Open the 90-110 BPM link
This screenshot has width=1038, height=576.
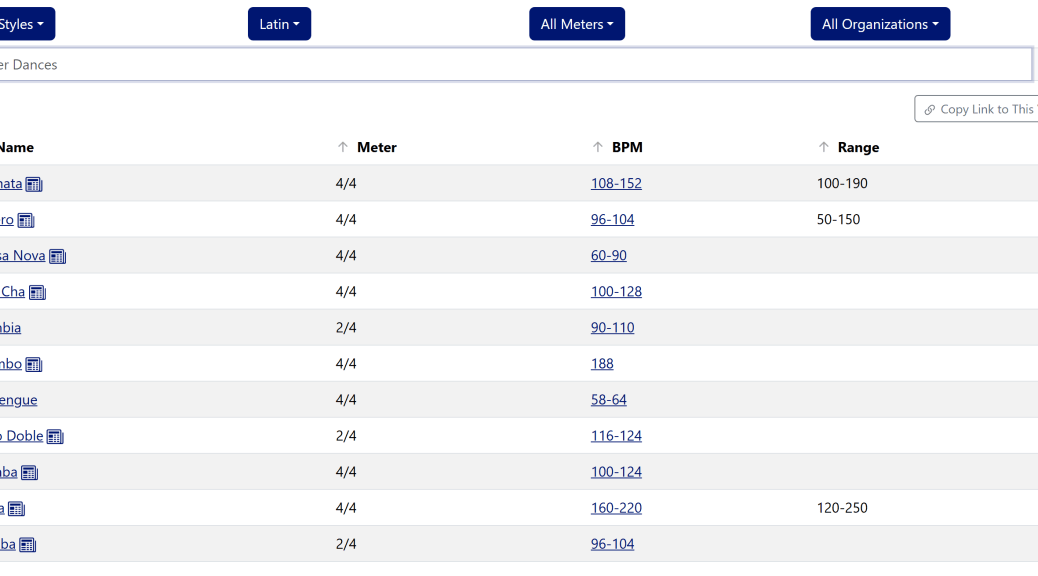tap(612, 328)
